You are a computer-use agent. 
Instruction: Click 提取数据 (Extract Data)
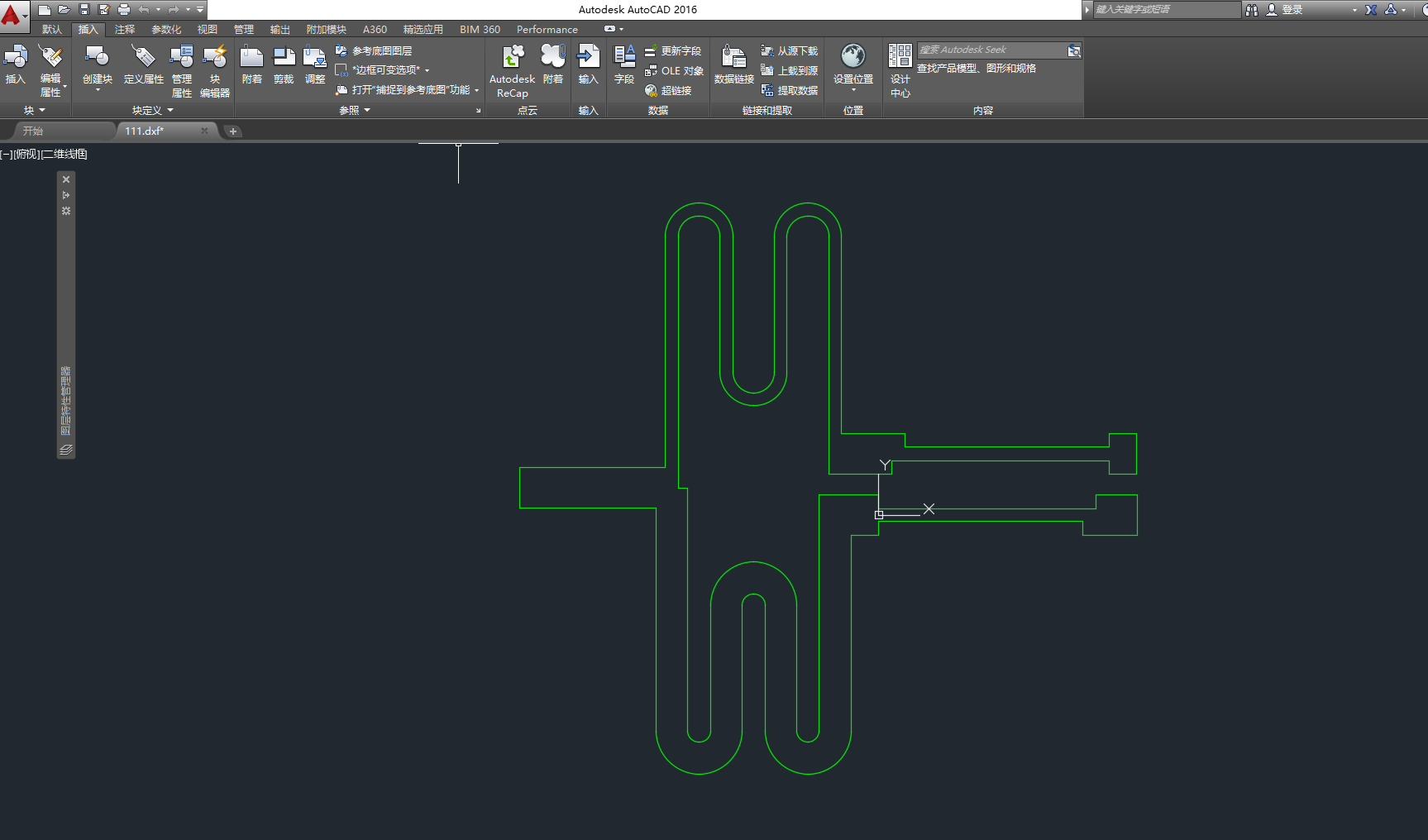790,91
